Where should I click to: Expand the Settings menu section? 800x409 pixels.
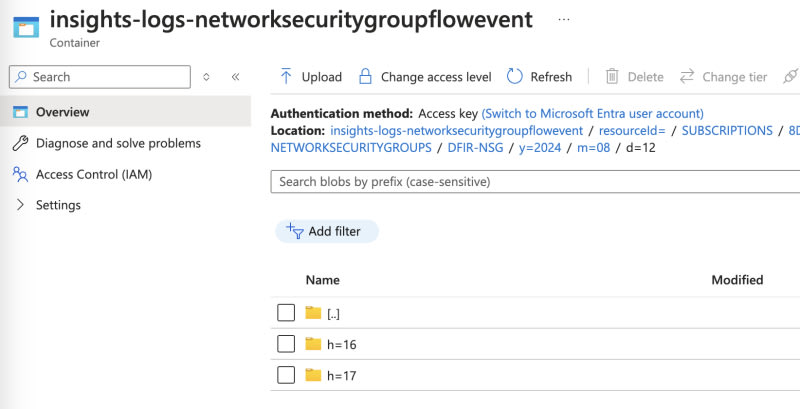tap(20, 205)
